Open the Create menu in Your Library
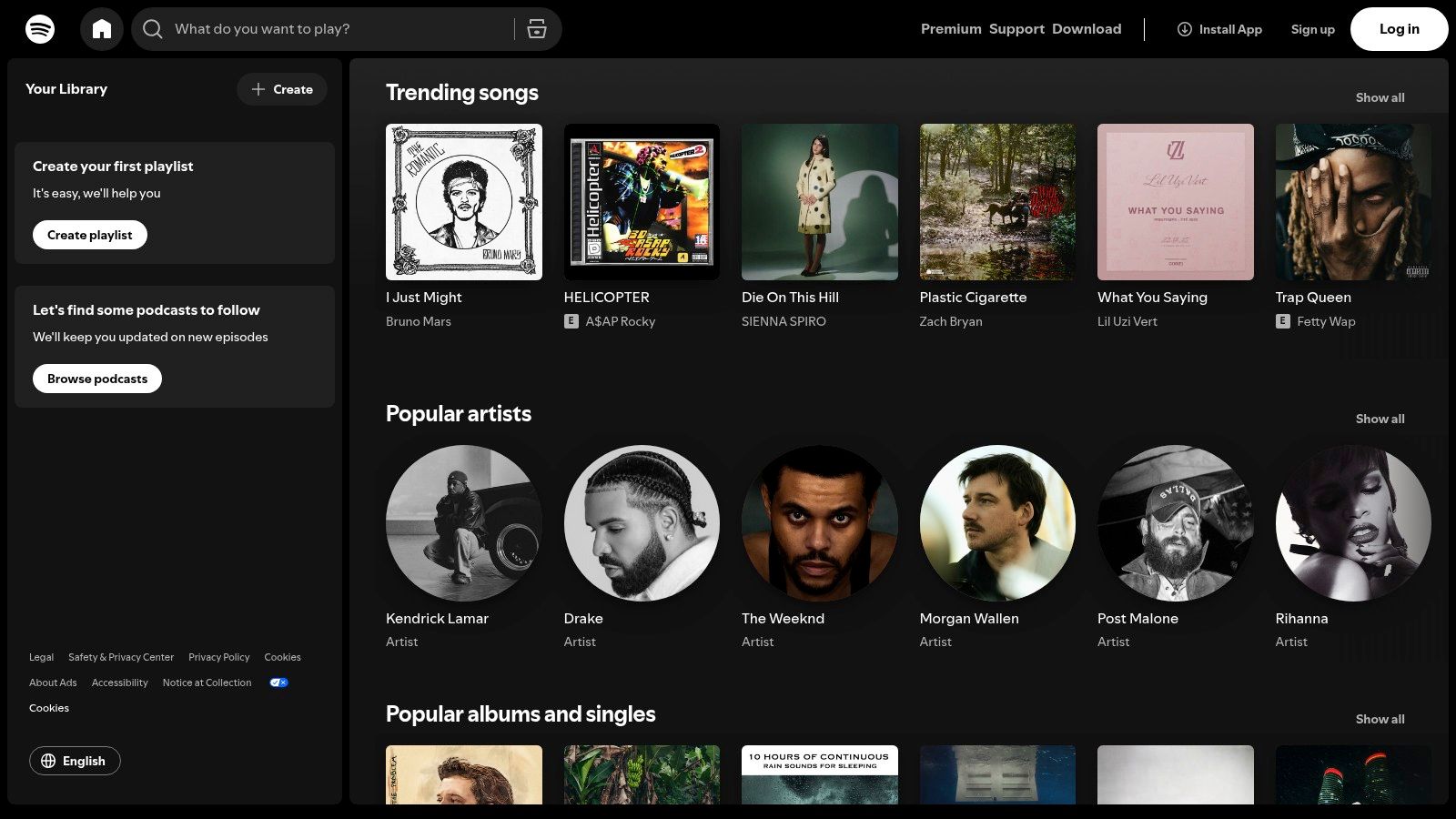 tap(282, 89)
